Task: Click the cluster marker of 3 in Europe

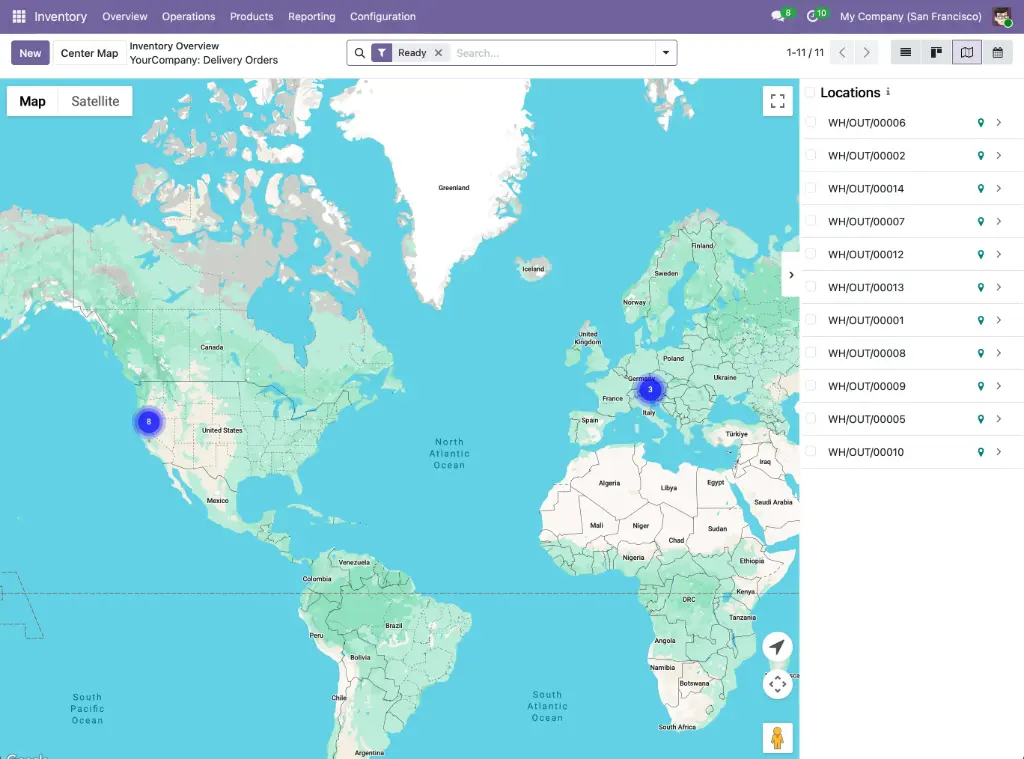Action: coord(650,390)
